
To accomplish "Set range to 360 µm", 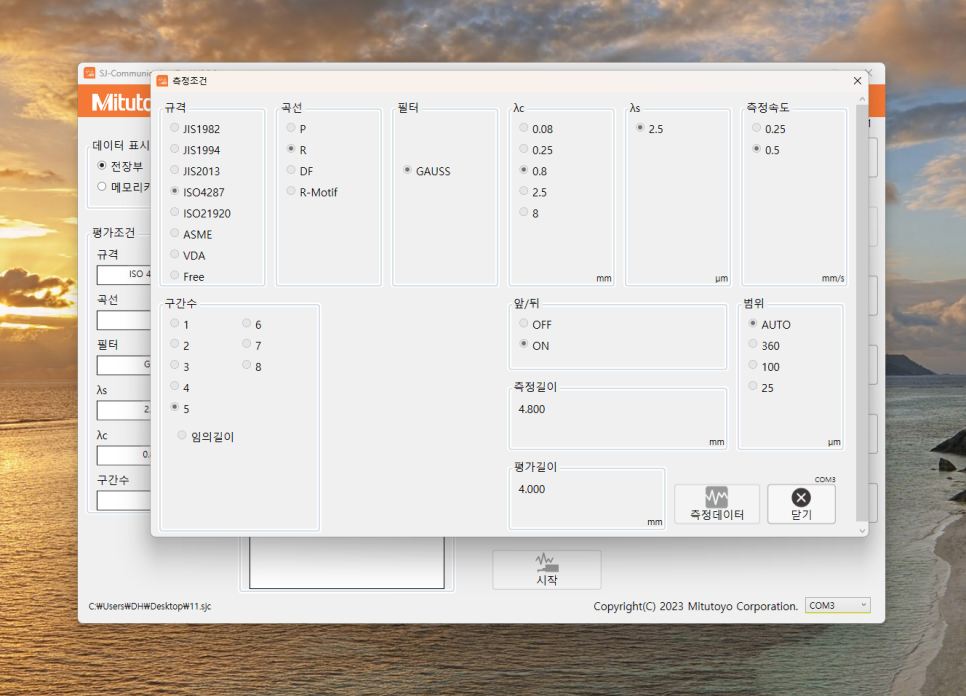I will 753,346.
